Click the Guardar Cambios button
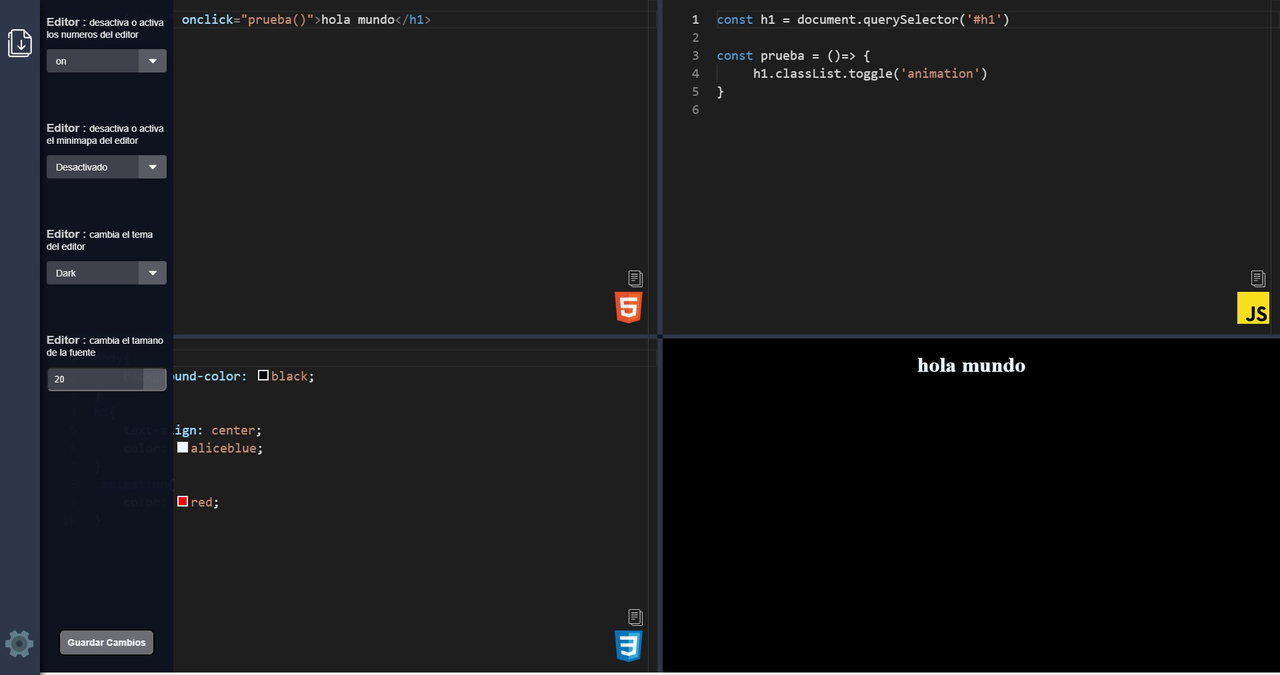This screenshot has height=675, width=1280. click(x=106, y=642)
